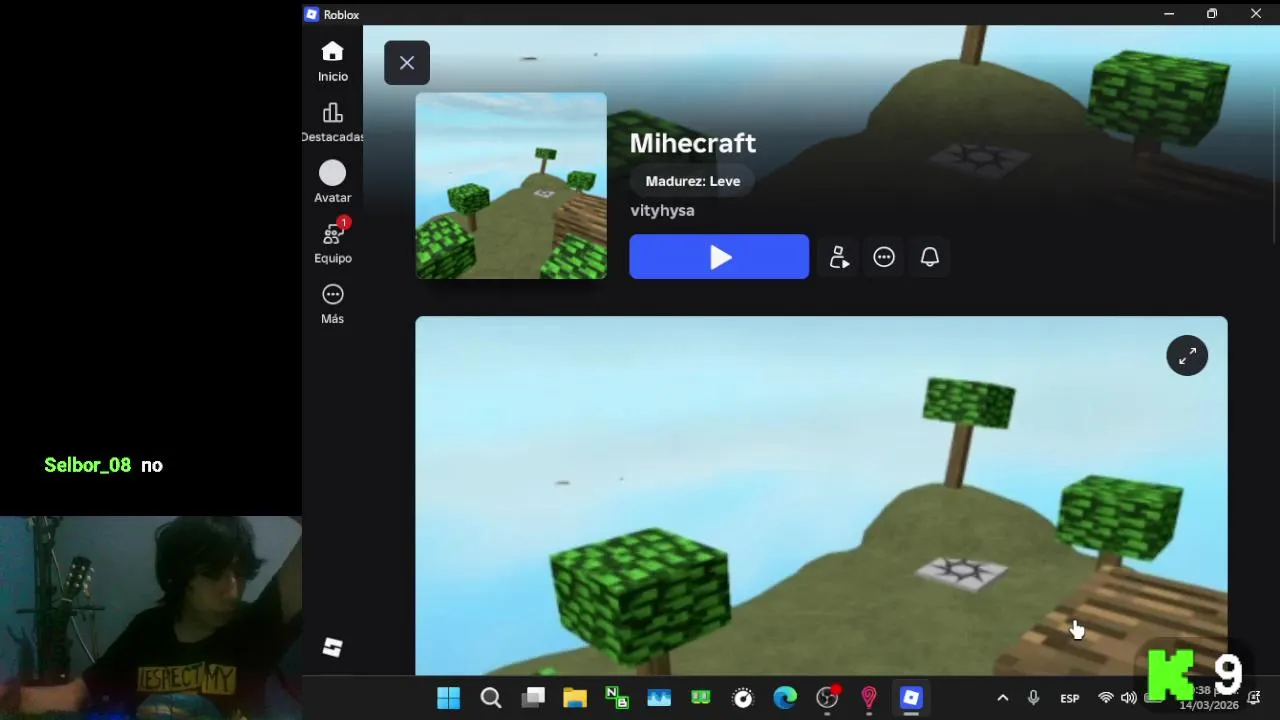Open File Explorer from taskbar
Image resolution: width=1280 pixels, height=720 pixels.
coord(575,698)
